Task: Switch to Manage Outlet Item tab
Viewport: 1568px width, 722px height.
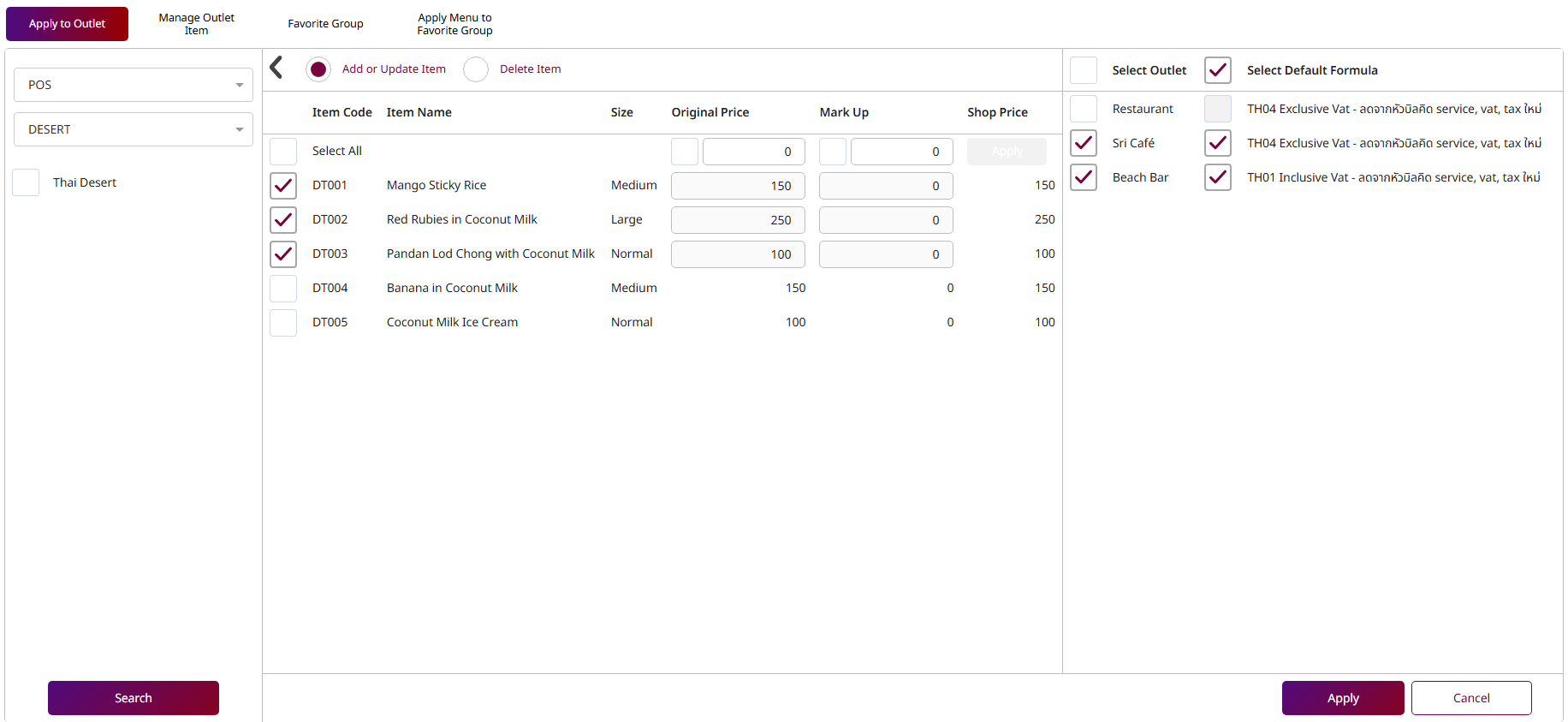Action: pos(196,24)
